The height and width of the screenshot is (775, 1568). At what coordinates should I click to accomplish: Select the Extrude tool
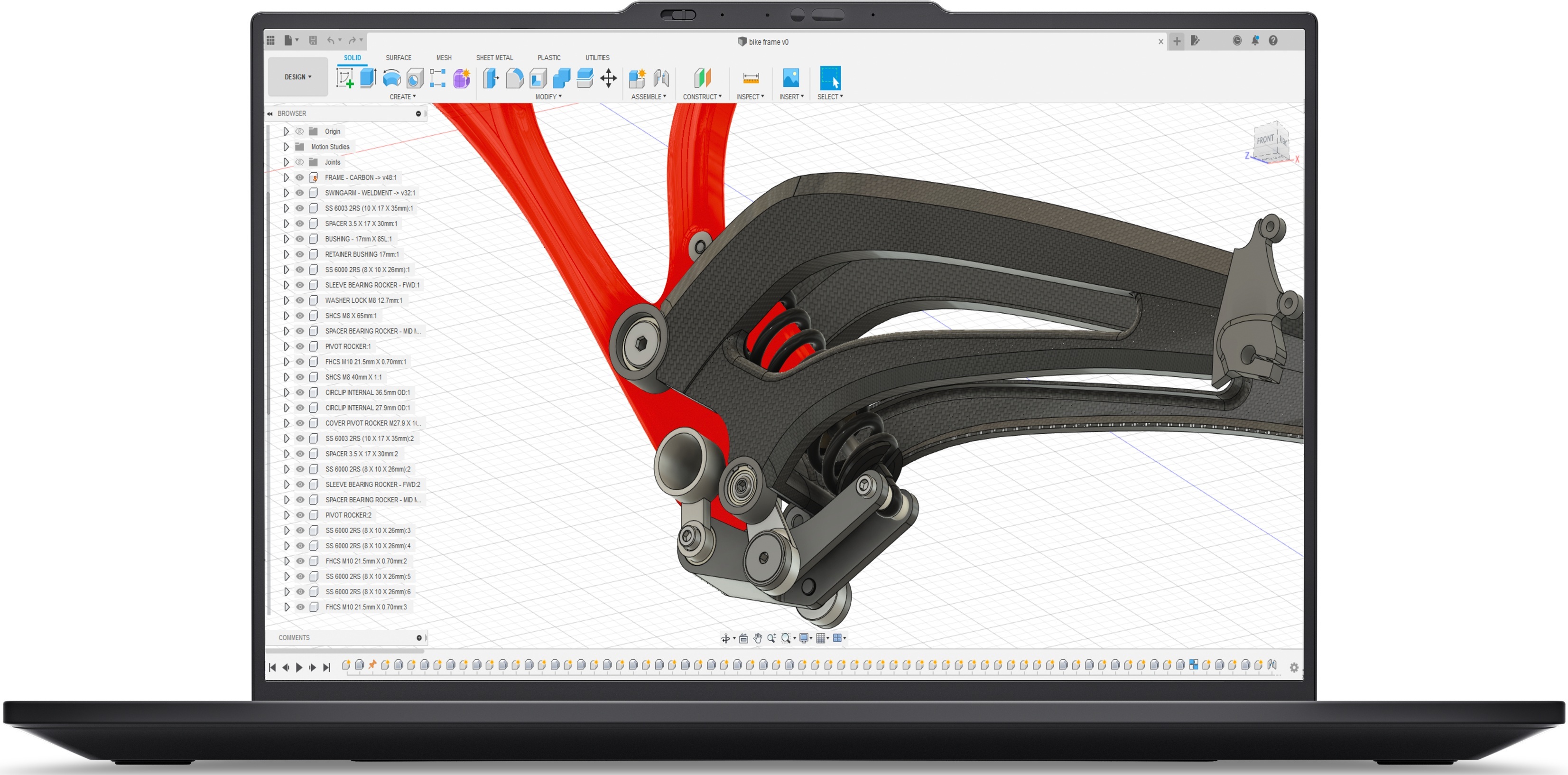(x=368, y=78)
